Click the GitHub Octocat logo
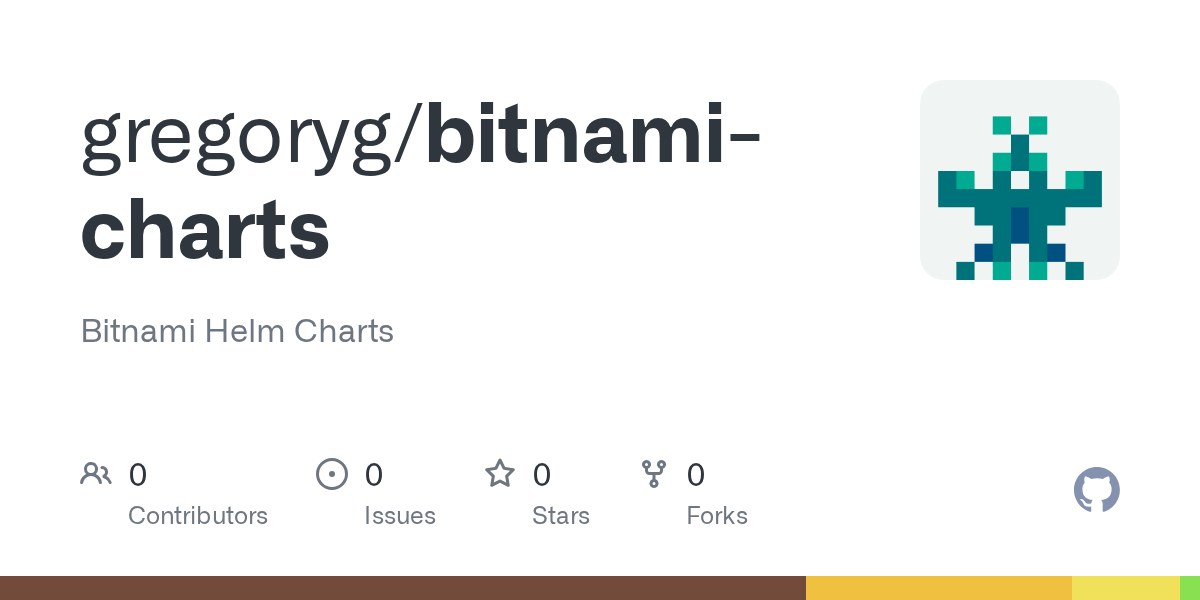The height and width of the screenshot is (600, 1200). (1097, 490)
